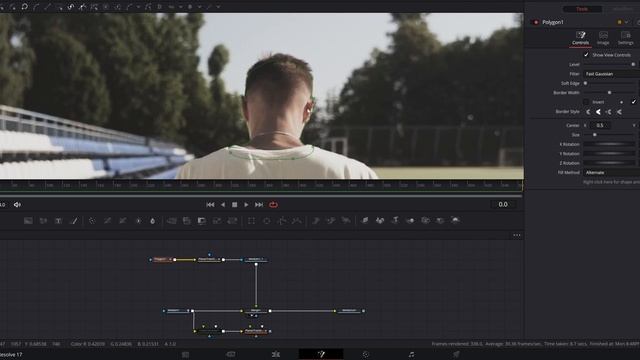Open the Polygon1 color tag dropdown
Screen dimensions: 640x360
623,22
